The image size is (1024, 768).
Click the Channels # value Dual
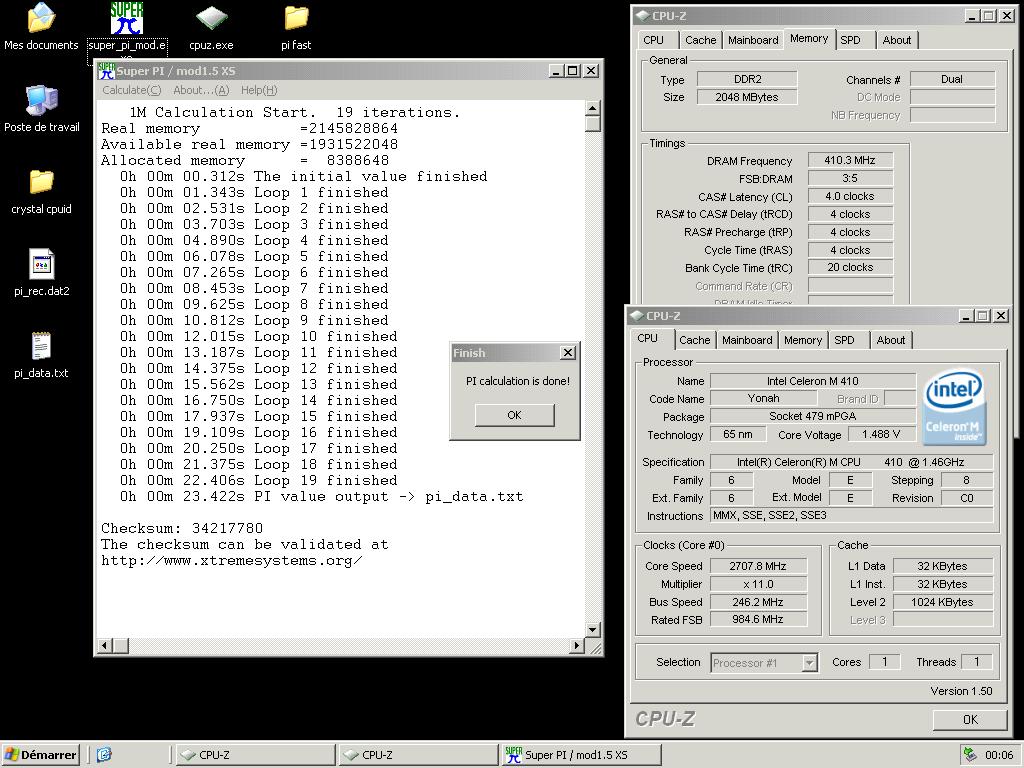[x=952, y=79]
